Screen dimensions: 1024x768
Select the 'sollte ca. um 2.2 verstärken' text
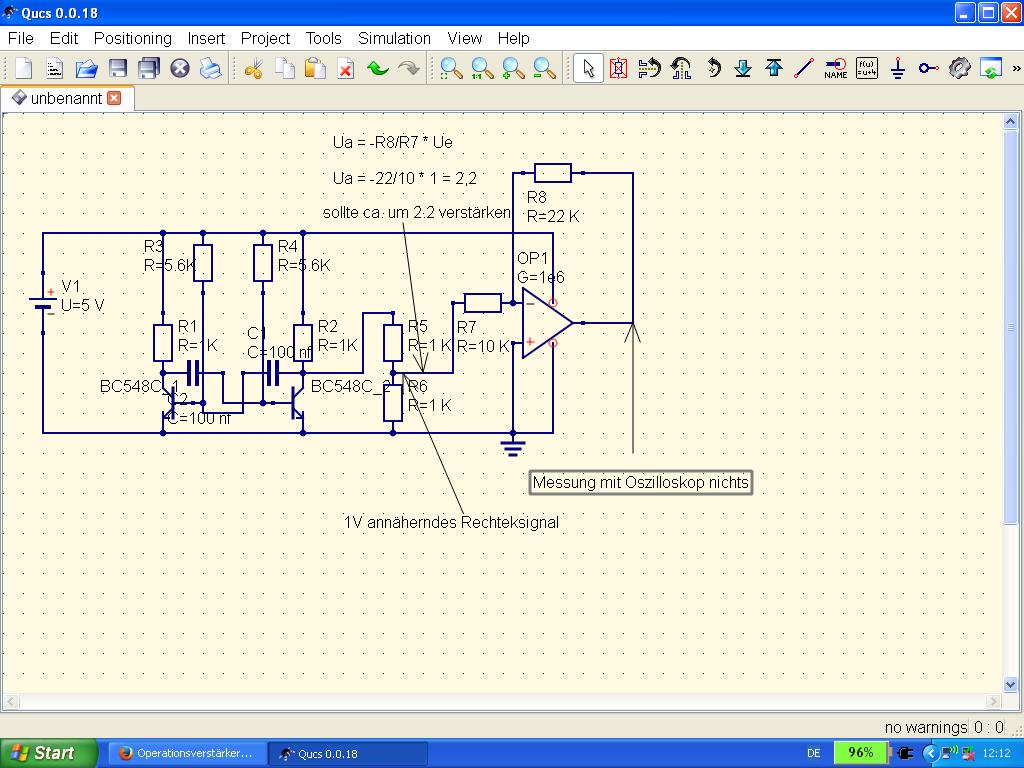tap(417, 212)
